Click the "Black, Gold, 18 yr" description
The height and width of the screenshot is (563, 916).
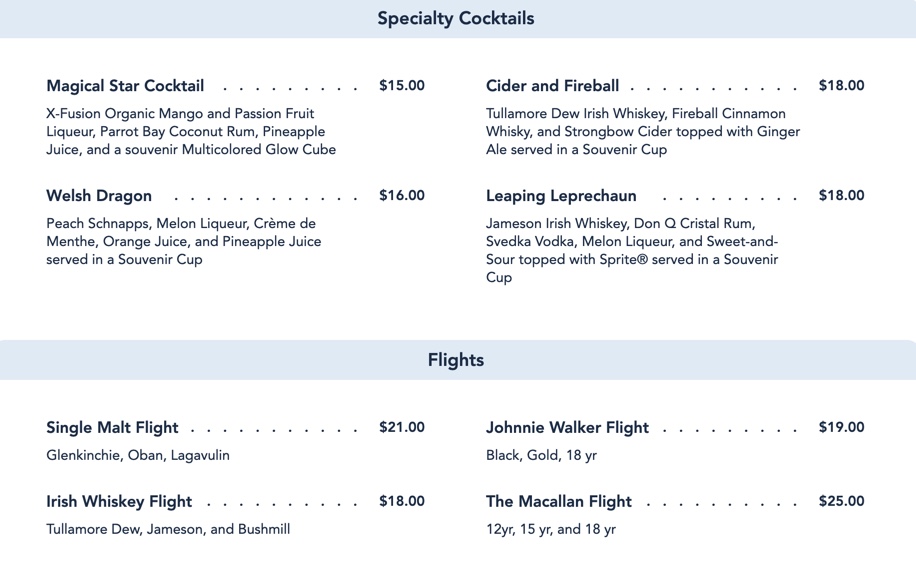pos(541,456)
